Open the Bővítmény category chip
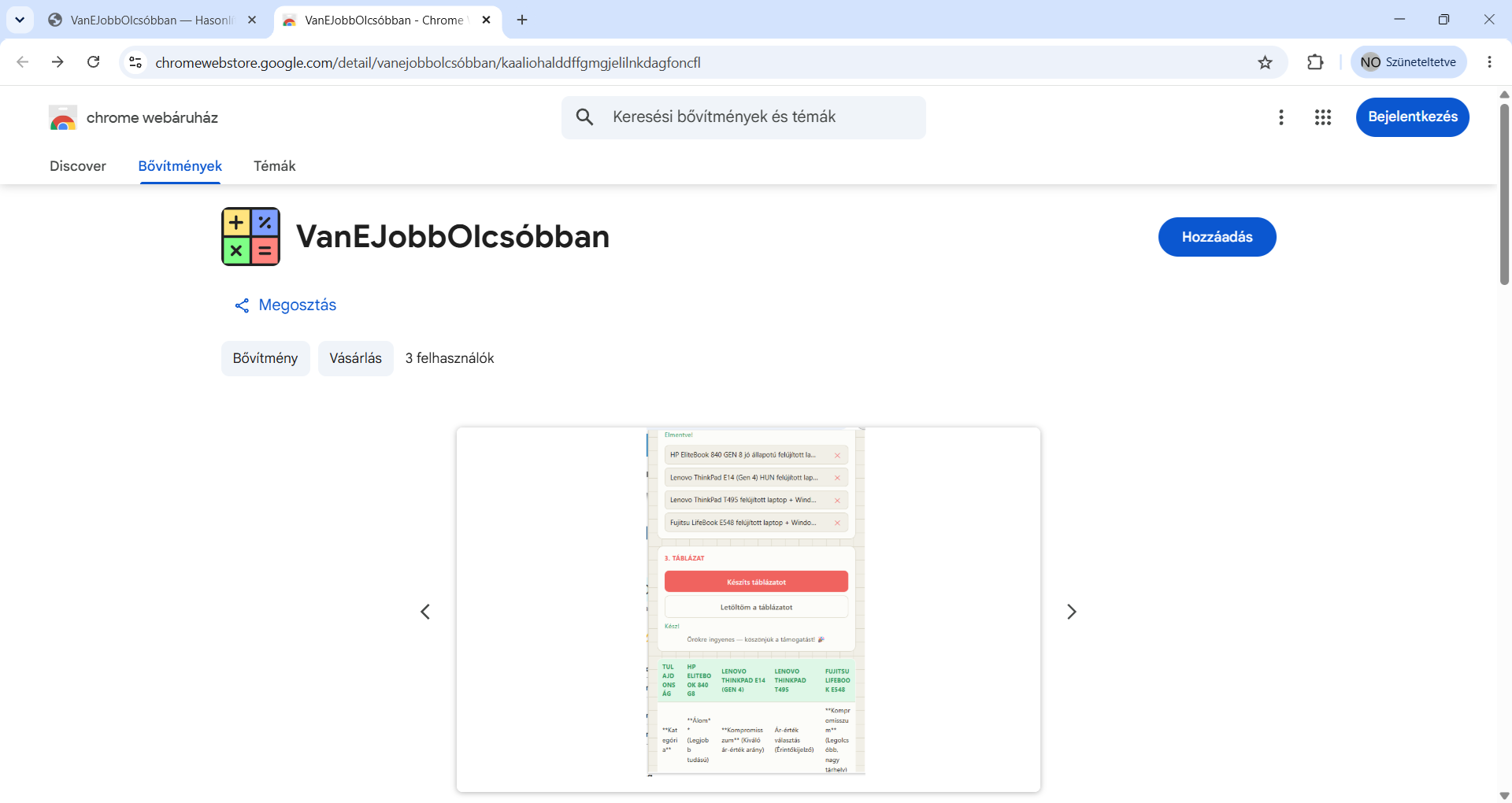Viewport: 1512px width, 803px height. click(265, 358)
